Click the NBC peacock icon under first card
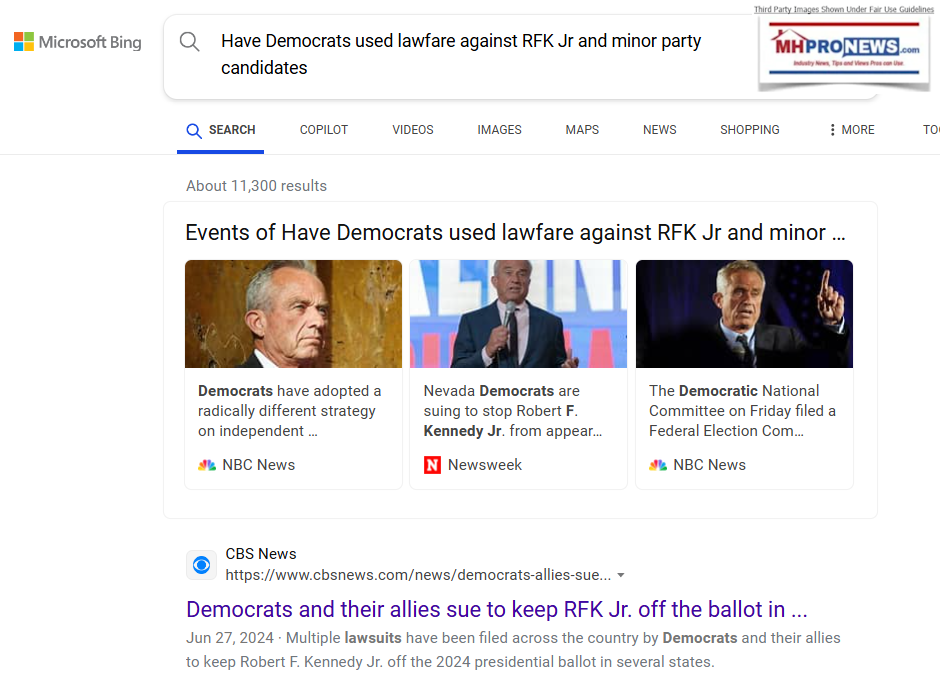 (x=207, y=465)
